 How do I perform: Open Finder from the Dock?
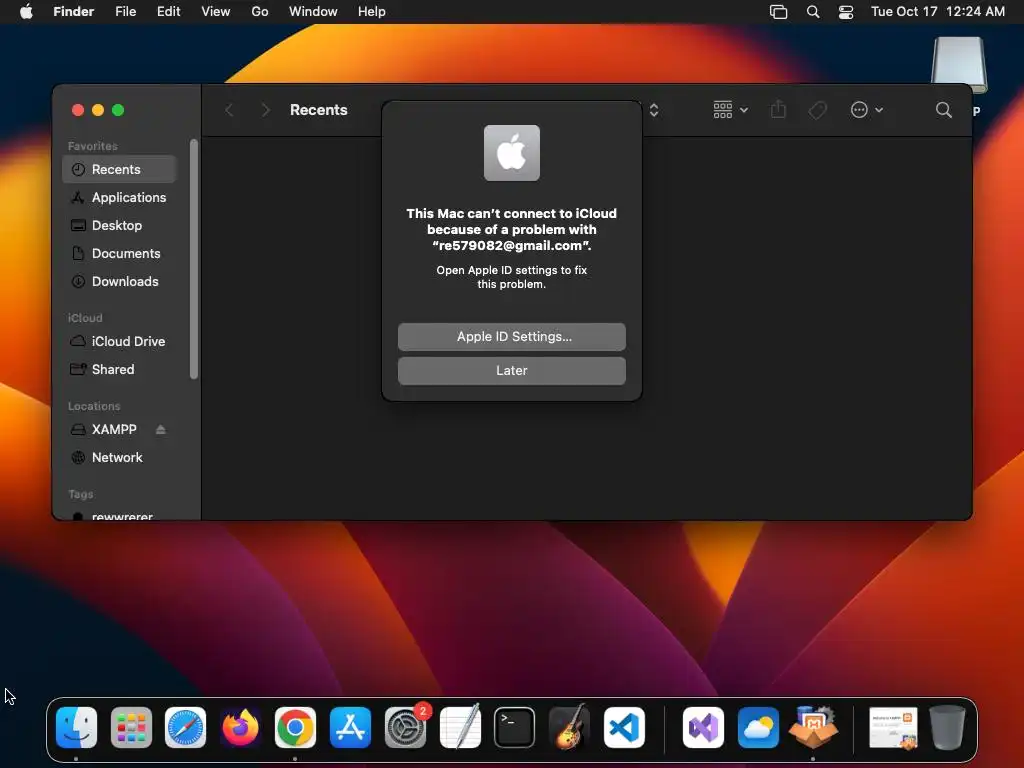(x=76, y=727)
